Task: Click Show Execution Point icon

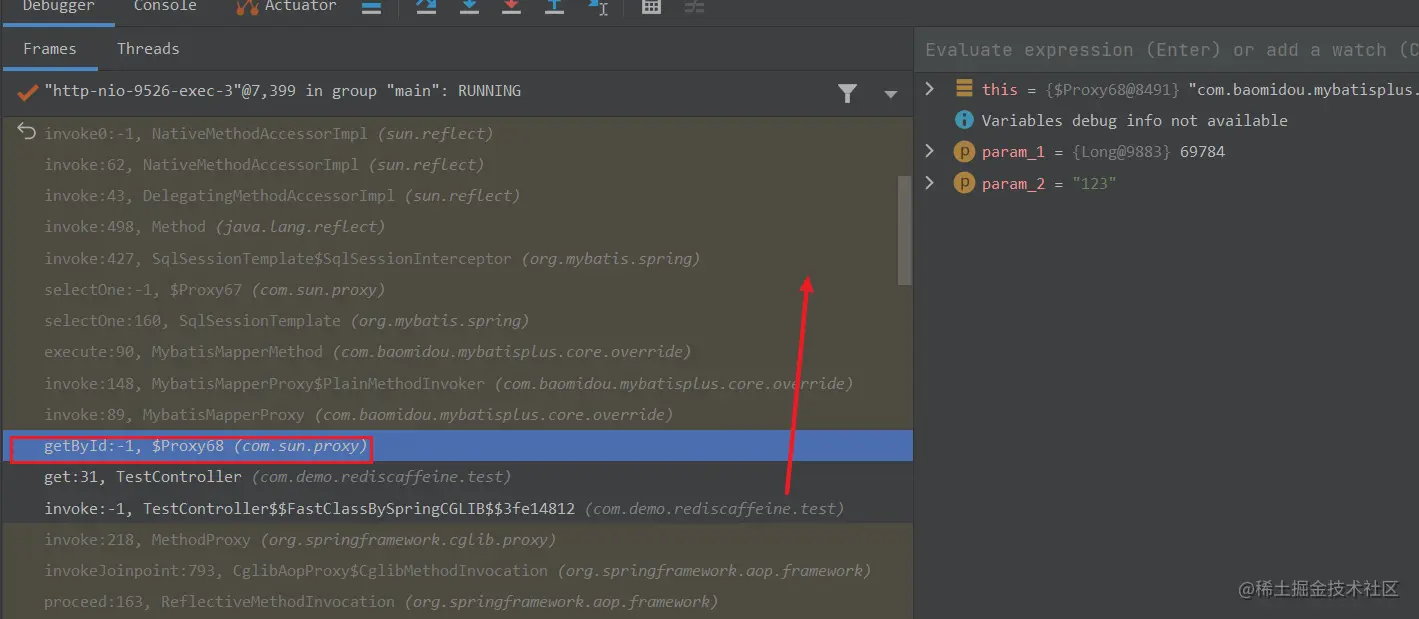Action: tap(371, 7)
